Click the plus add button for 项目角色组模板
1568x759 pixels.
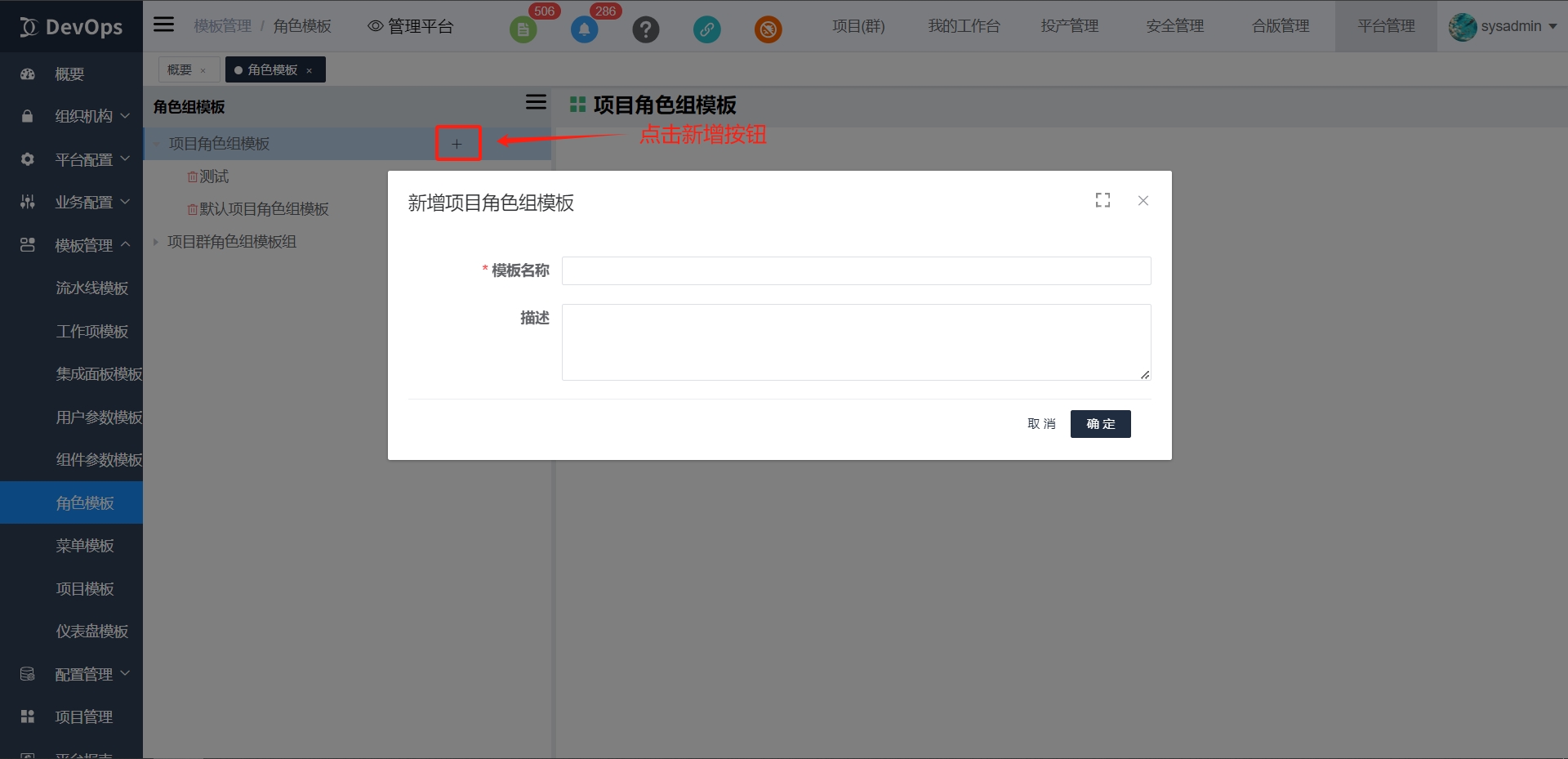pyautogui.click(x=457, y=144)
